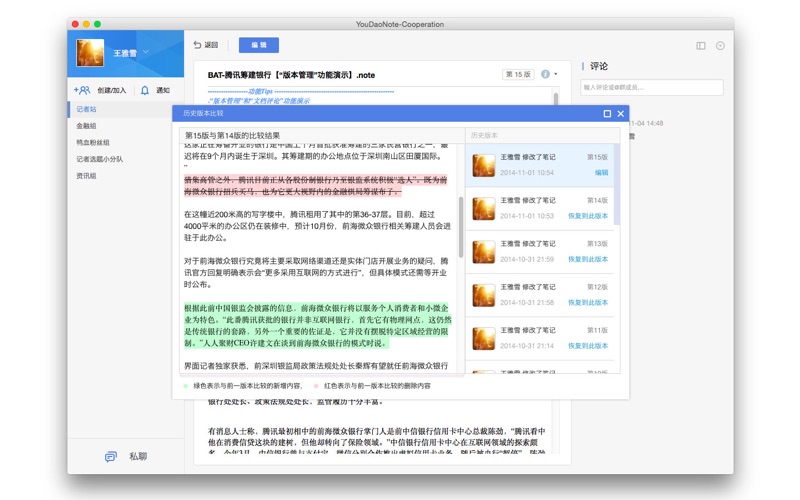Restore 第14版 via 恢复到此版本 link
Screen dimensions: 800x500
click(588, 216)
